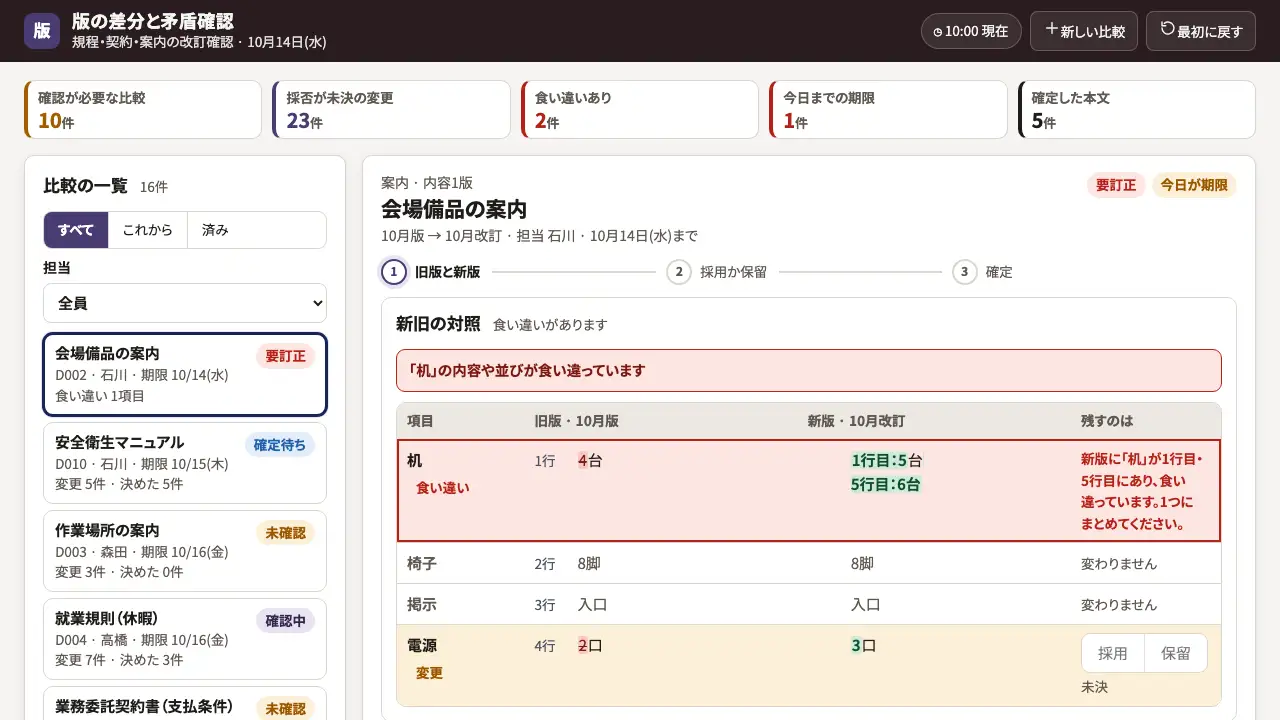The height and width of the screenshot is (720, 1280).
Task: Select the 食い違いあり summary card
Action: pyautogui.click(x=640, y=110)
